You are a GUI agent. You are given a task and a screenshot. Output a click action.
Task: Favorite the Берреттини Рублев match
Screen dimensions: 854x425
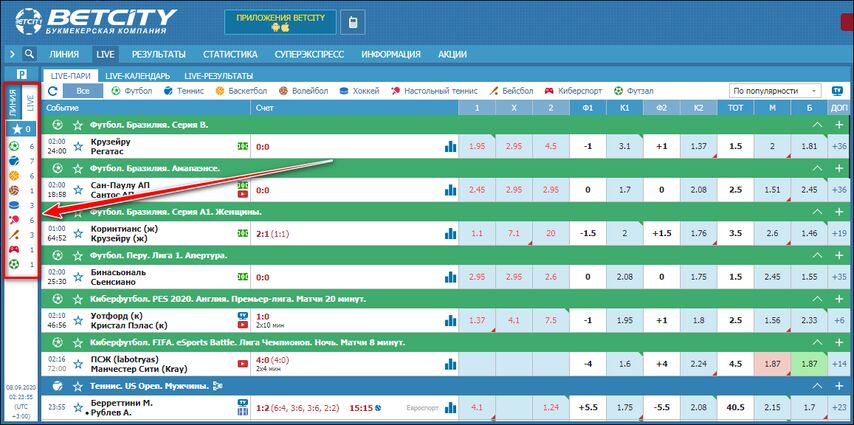(x=78, y=408)
